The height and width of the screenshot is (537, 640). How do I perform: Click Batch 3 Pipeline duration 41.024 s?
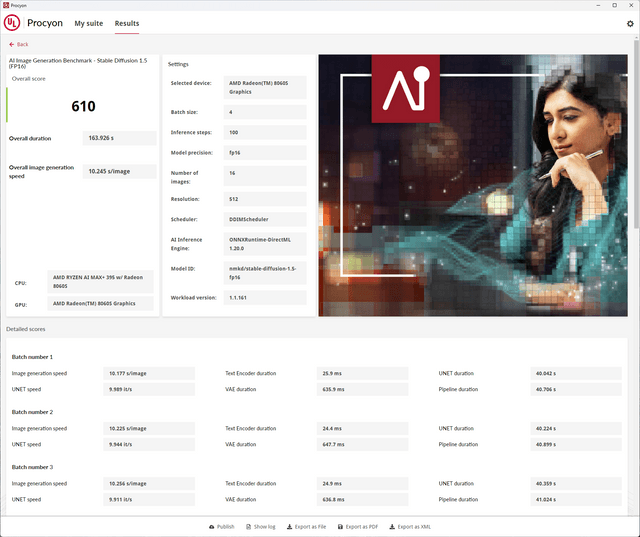pyautogui.click(x=576, y=499)
